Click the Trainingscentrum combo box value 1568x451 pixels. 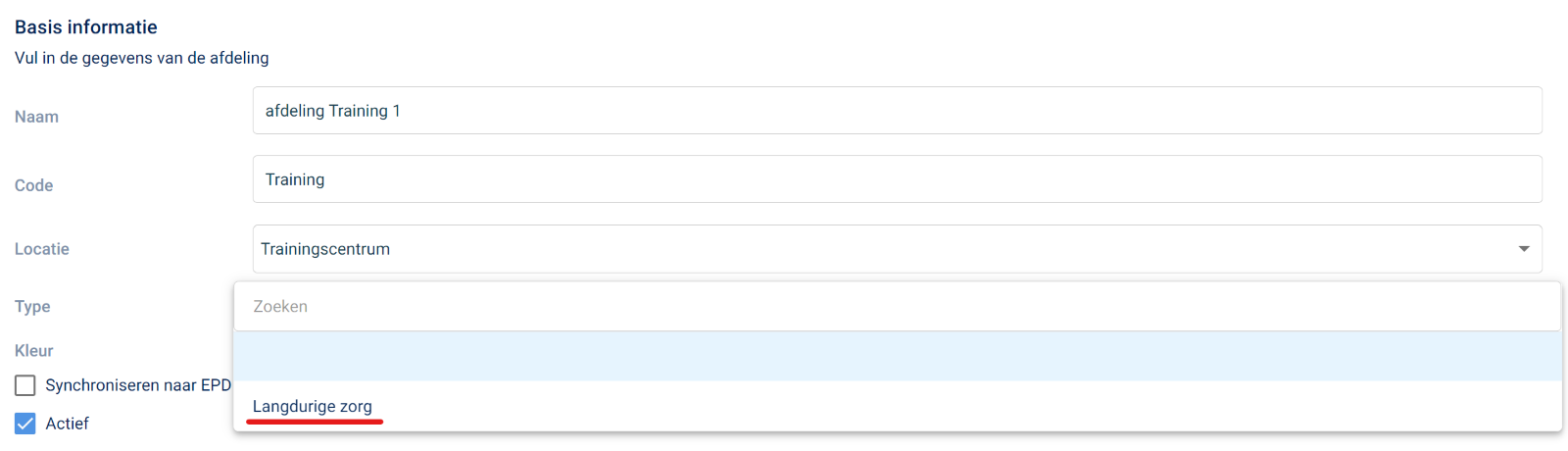click(x=325, y=249)
